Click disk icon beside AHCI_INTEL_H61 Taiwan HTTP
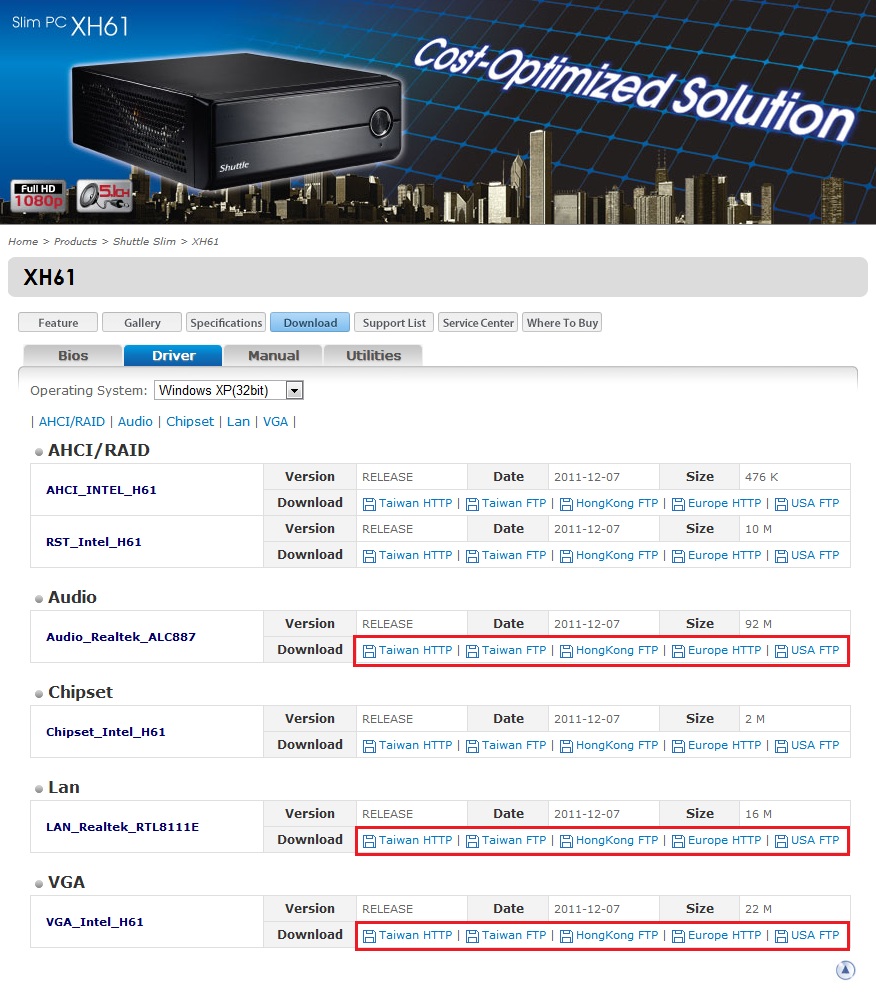 click(369, 504)
